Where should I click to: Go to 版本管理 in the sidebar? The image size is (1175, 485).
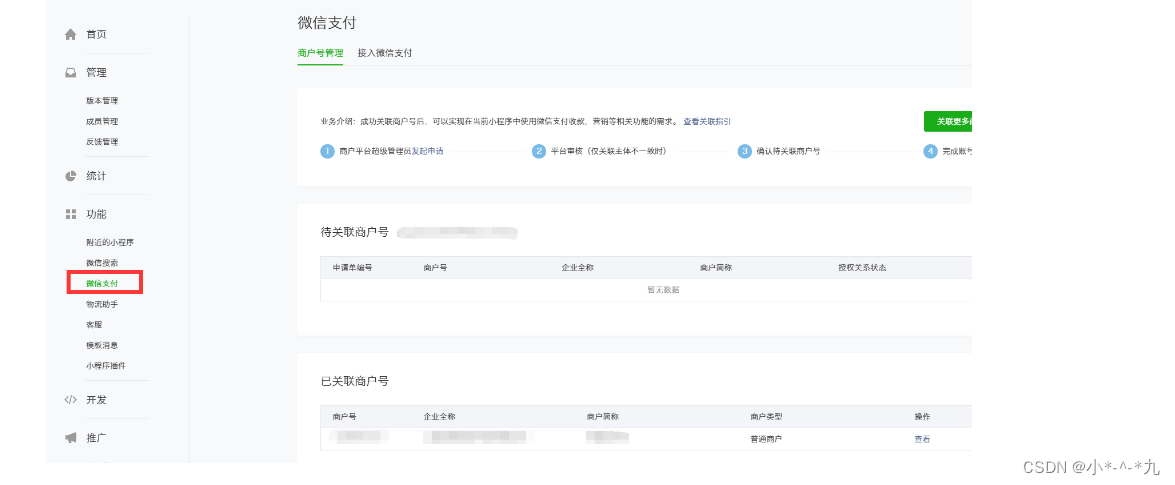pos(102,100)
